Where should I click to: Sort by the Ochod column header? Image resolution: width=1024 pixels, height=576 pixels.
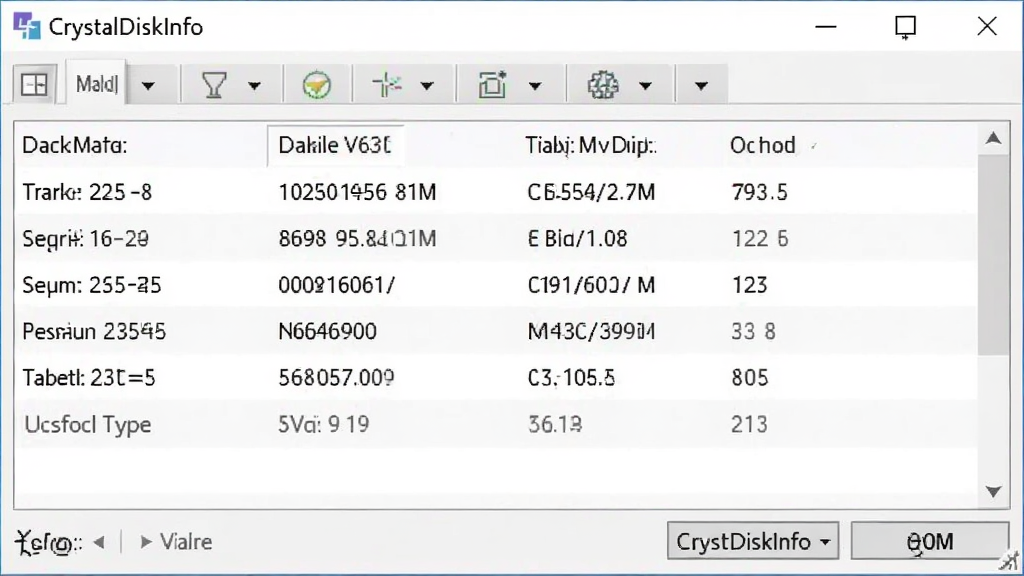[x=763, y=145]
